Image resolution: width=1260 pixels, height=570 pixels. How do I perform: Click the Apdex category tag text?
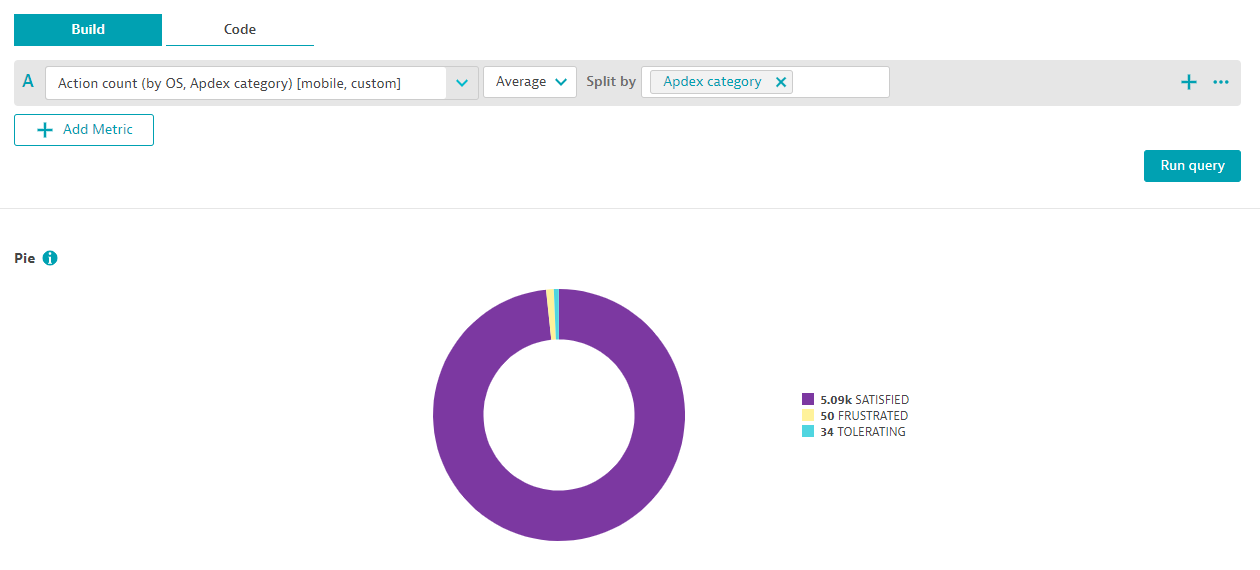click(712, 82)
